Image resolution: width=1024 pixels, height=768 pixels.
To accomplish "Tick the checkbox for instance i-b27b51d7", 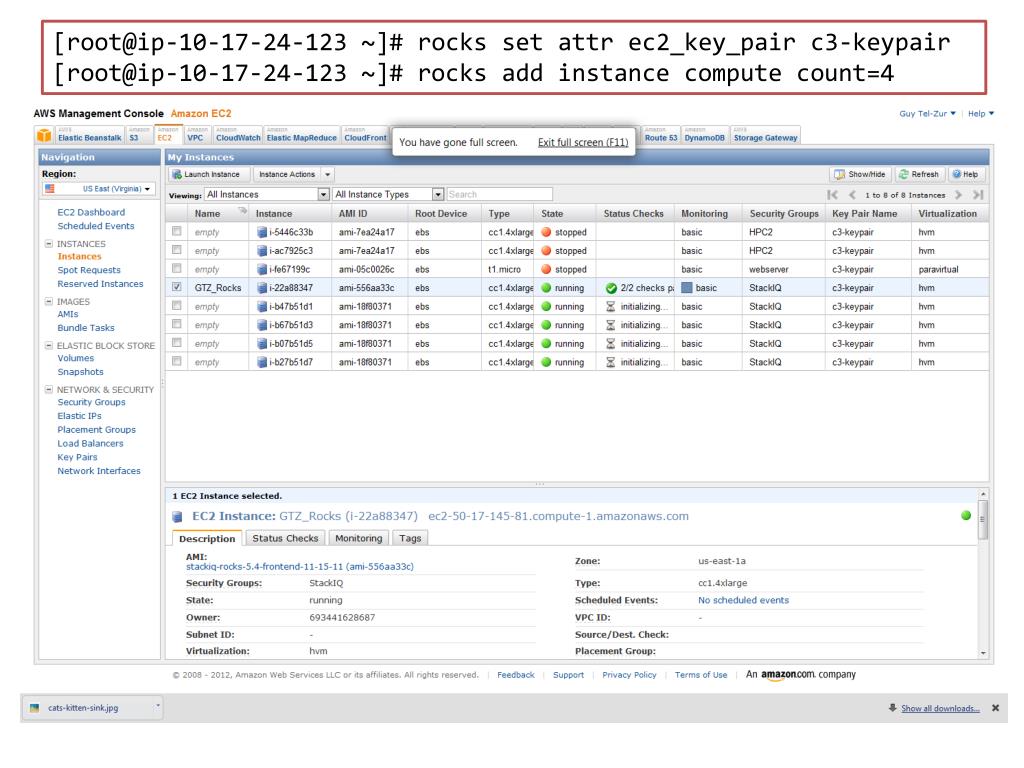I will pos(177,362).
